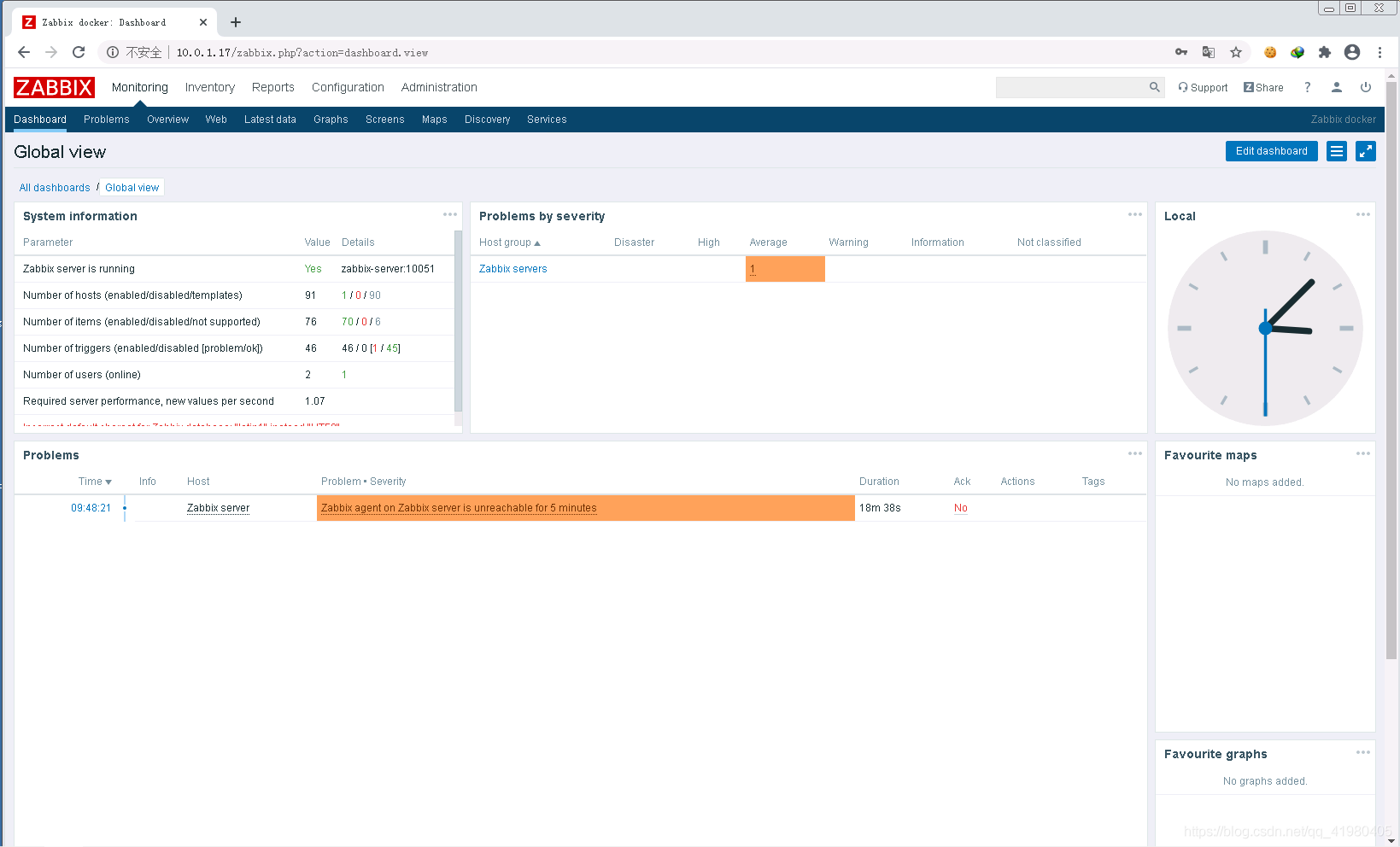Open the Latest data submenu
Screen dimensions: 1400x847
pos(270,120)
